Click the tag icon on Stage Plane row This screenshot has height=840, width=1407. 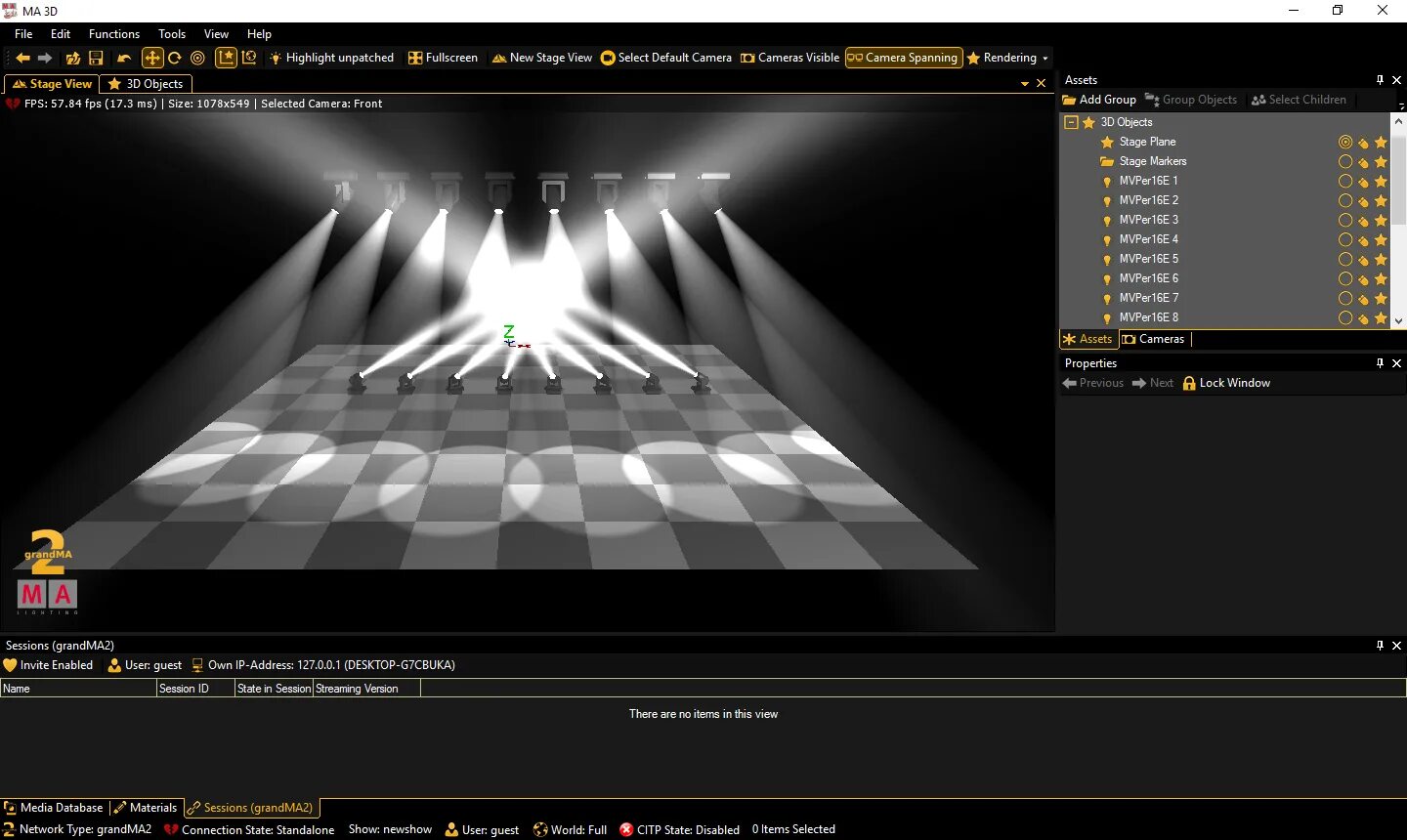pyautogui.click(x=1363, y=142)
